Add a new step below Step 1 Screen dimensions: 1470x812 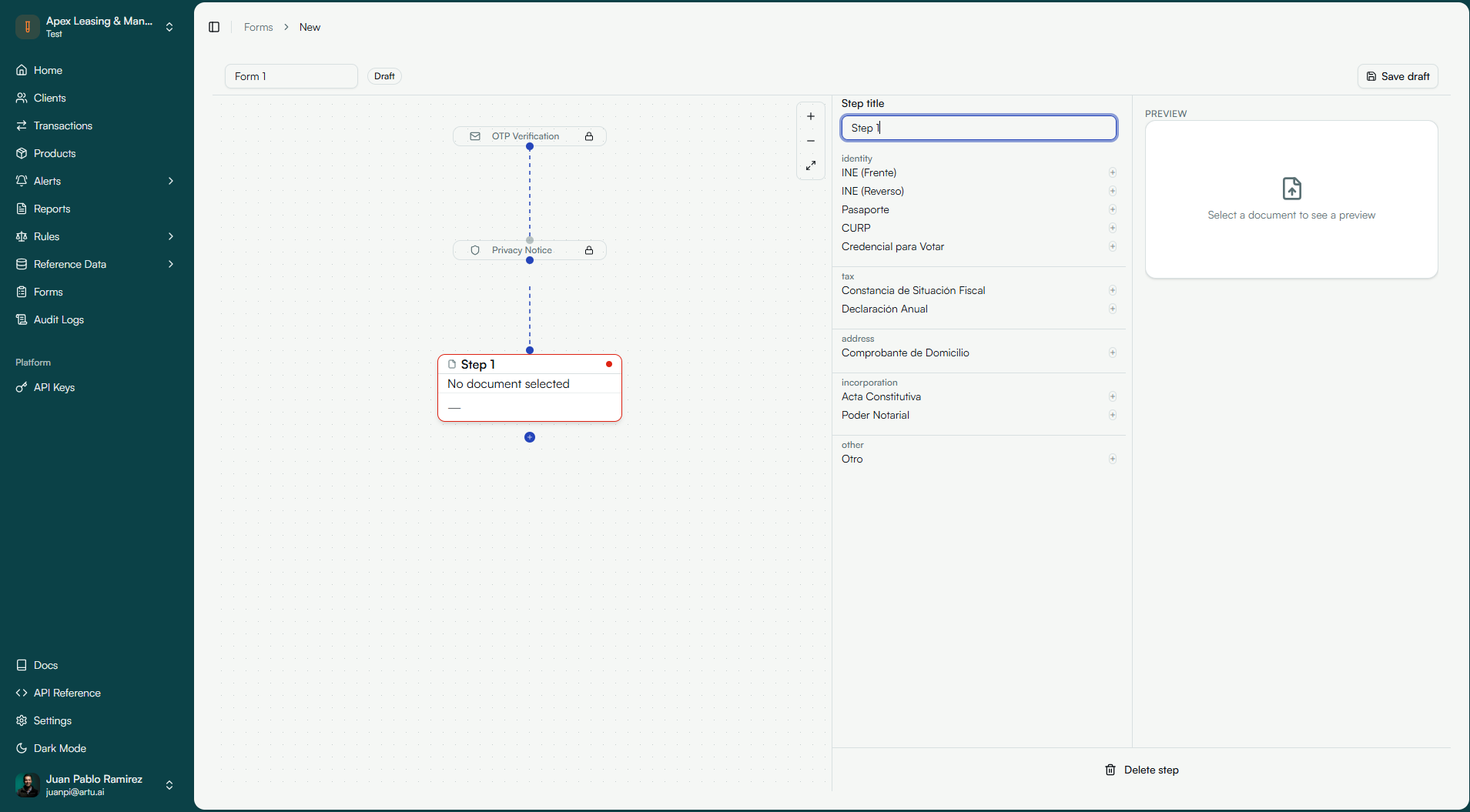[x=530, y=437]
